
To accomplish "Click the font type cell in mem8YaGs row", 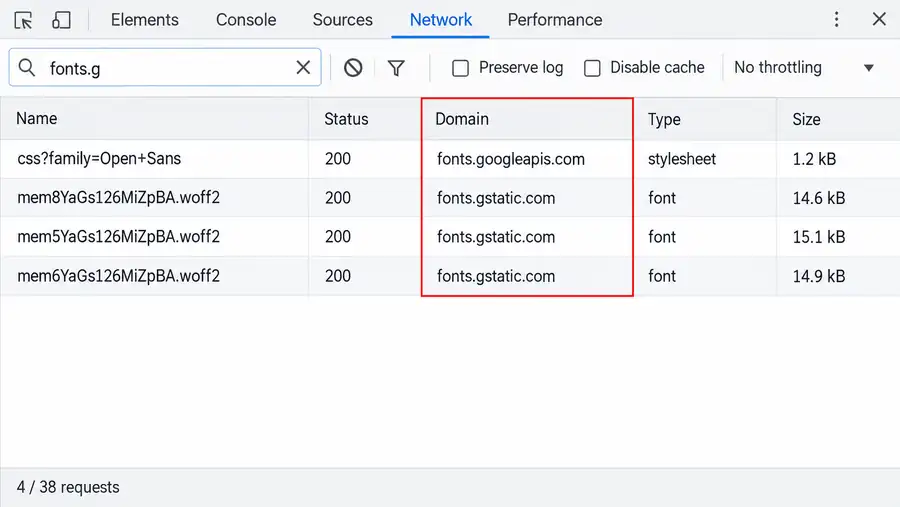I will pos(662,198).
